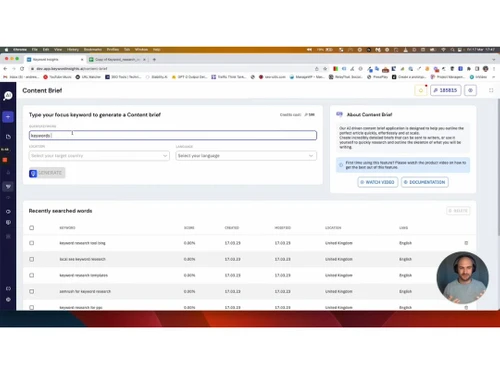Check the keyword research for ppc row
Image resolution: width=500 pixels, height=375 pixels.
pos(32,307)
